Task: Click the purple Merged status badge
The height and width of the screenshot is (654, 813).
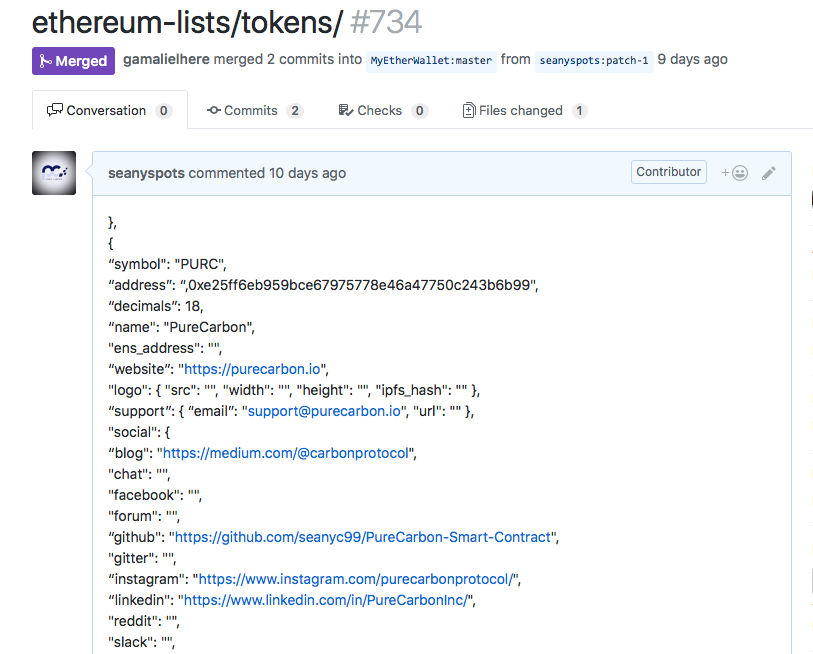Action: pyautogui.click(x=73, y=61)
